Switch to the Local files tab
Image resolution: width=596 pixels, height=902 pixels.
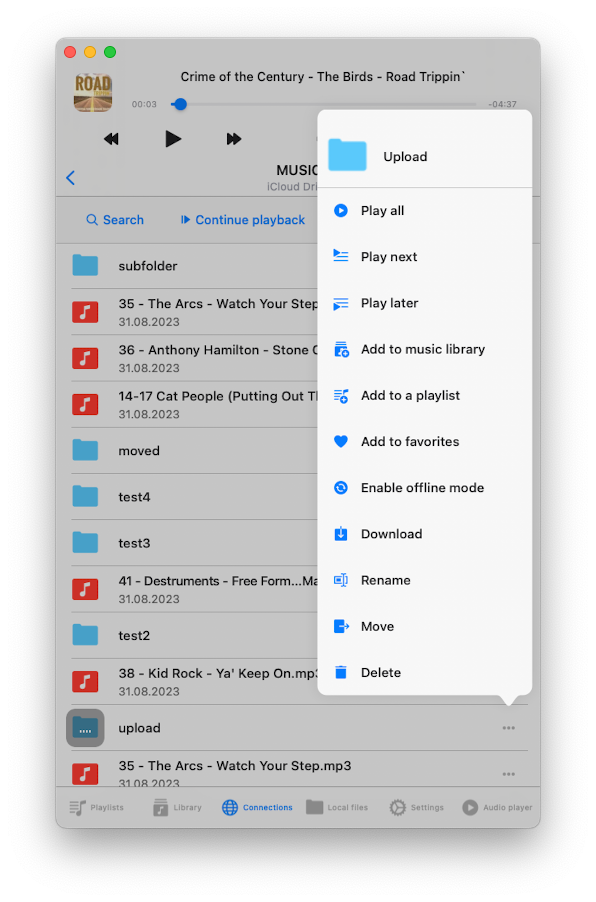(x=337, y=808)
